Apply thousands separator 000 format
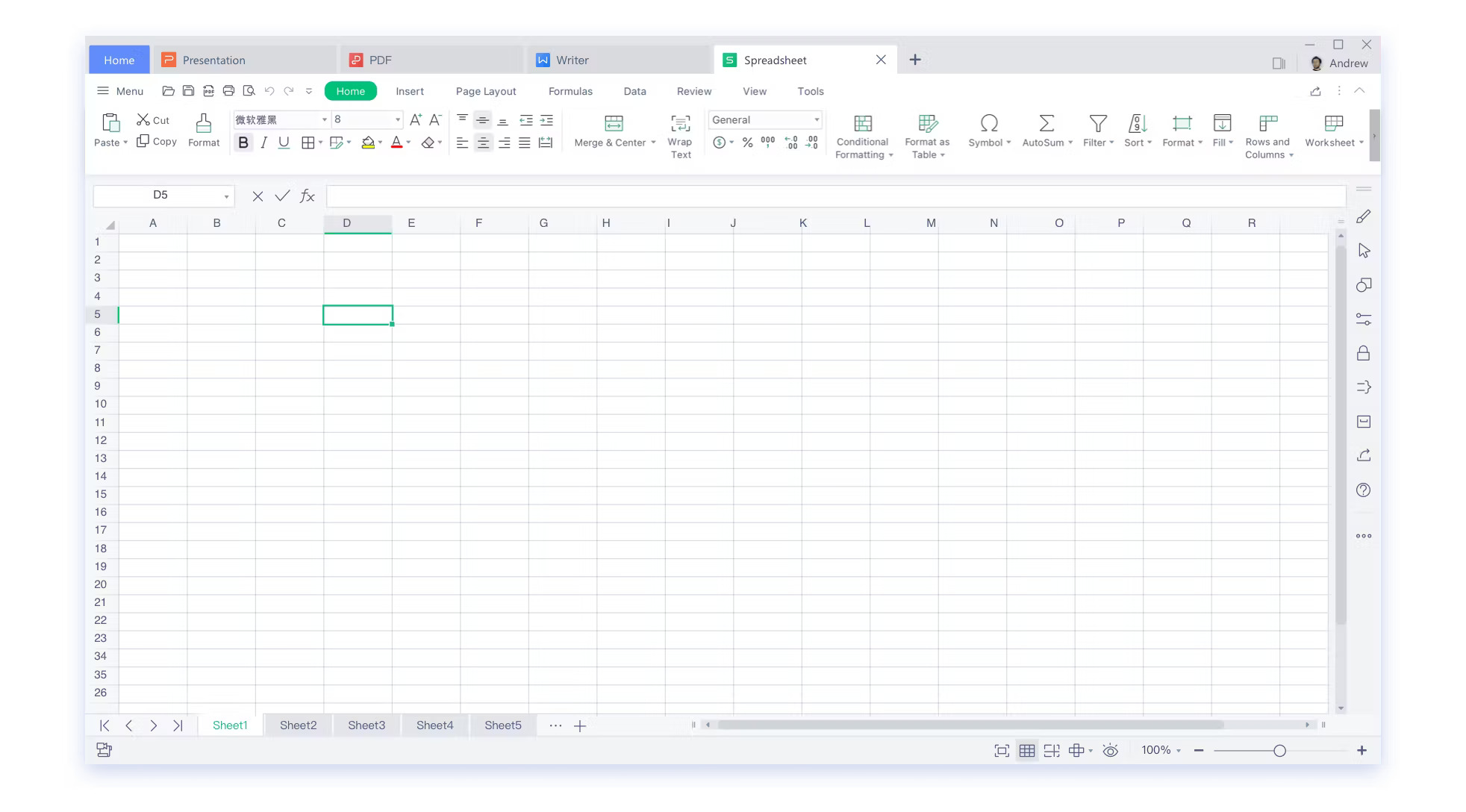Image resolution: width=1466 pixels, height=812 pixels. tap(767, 142)
